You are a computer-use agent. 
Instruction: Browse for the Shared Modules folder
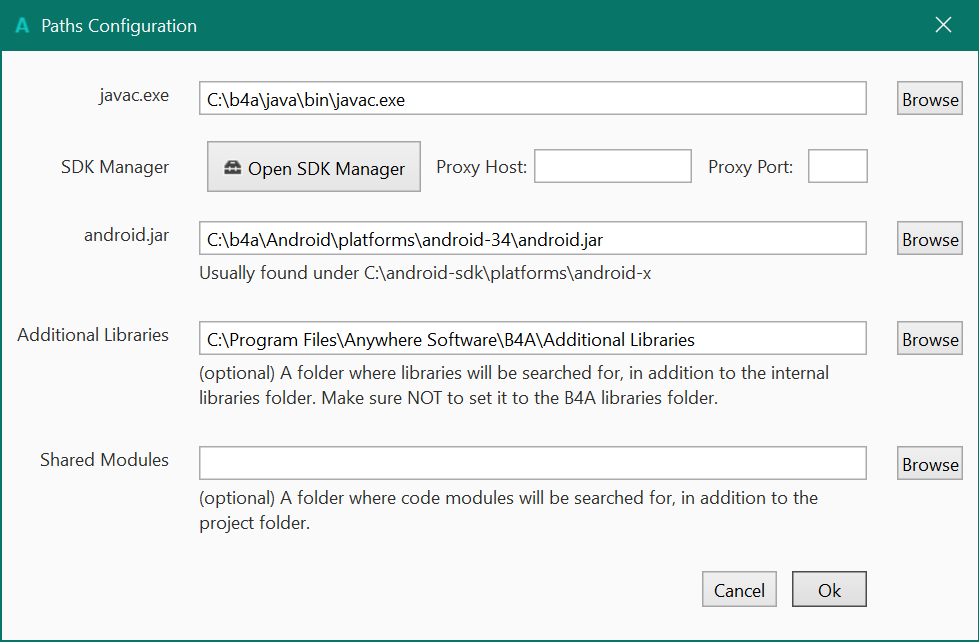point(930,464)
